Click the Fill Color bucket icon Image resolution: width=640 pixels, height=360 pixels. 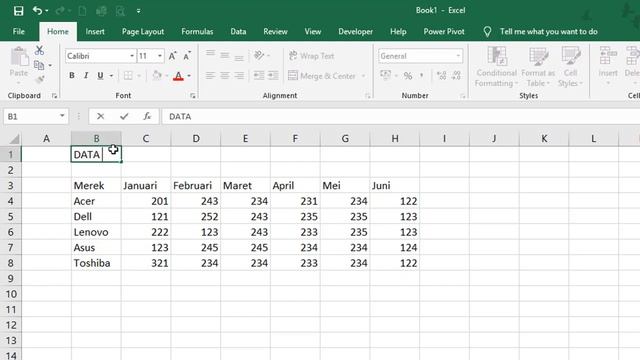(157, 76)
